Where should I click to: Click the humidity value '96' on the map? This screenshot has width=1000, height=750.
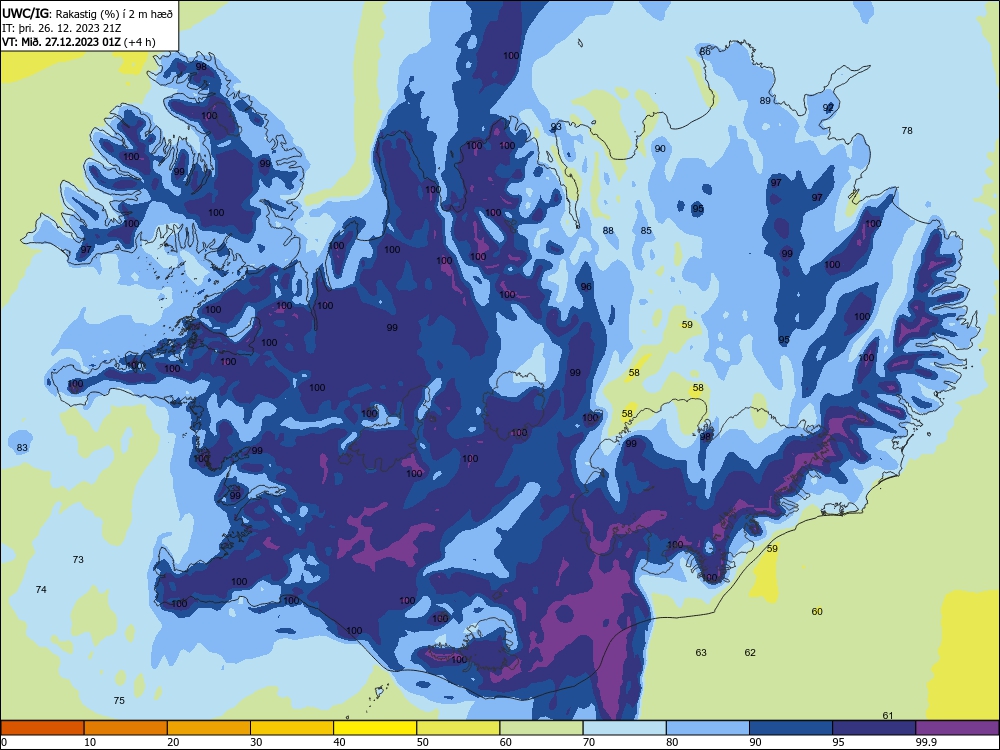586,287
